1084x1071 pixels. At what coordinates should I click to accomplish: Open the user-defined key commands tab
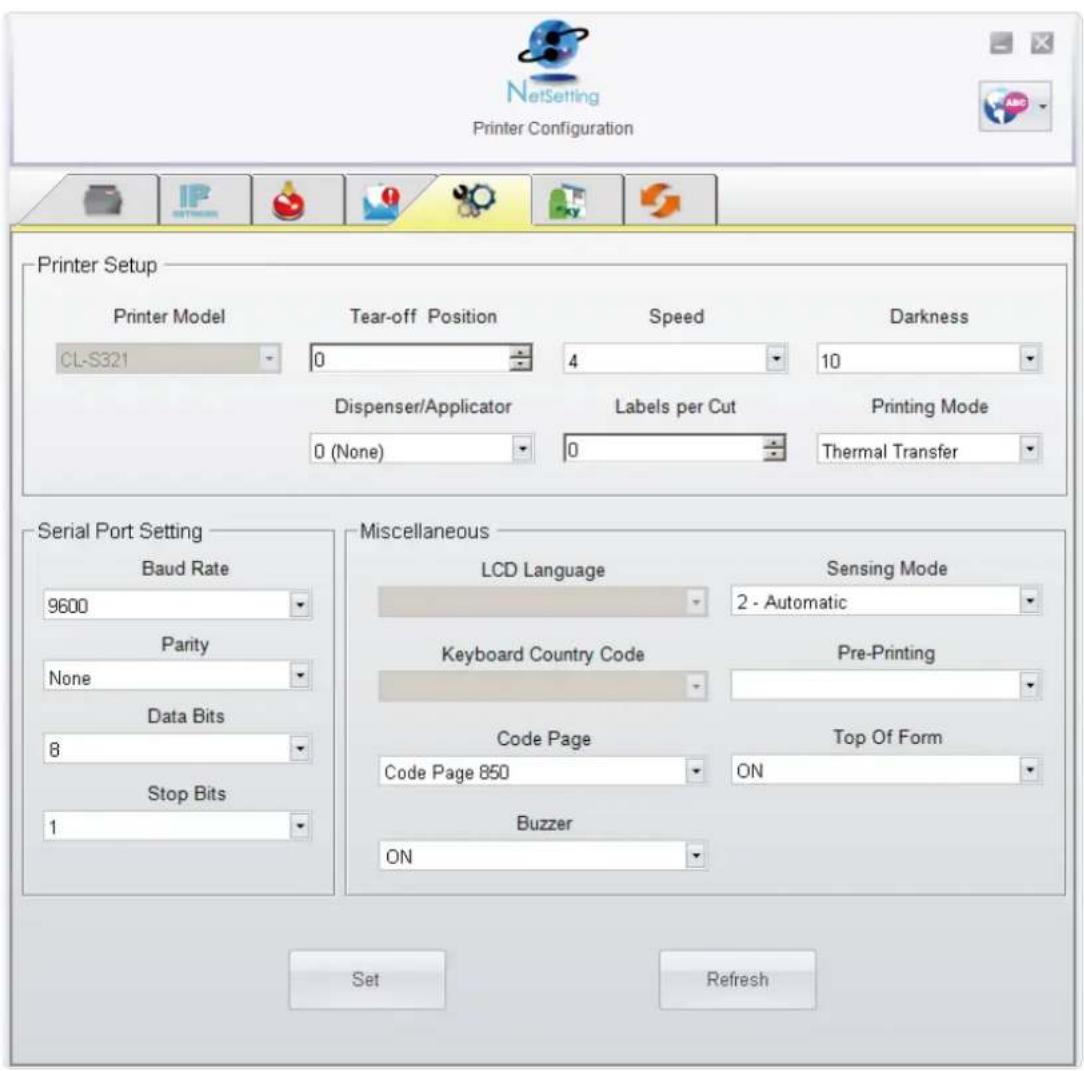point(567,202)
